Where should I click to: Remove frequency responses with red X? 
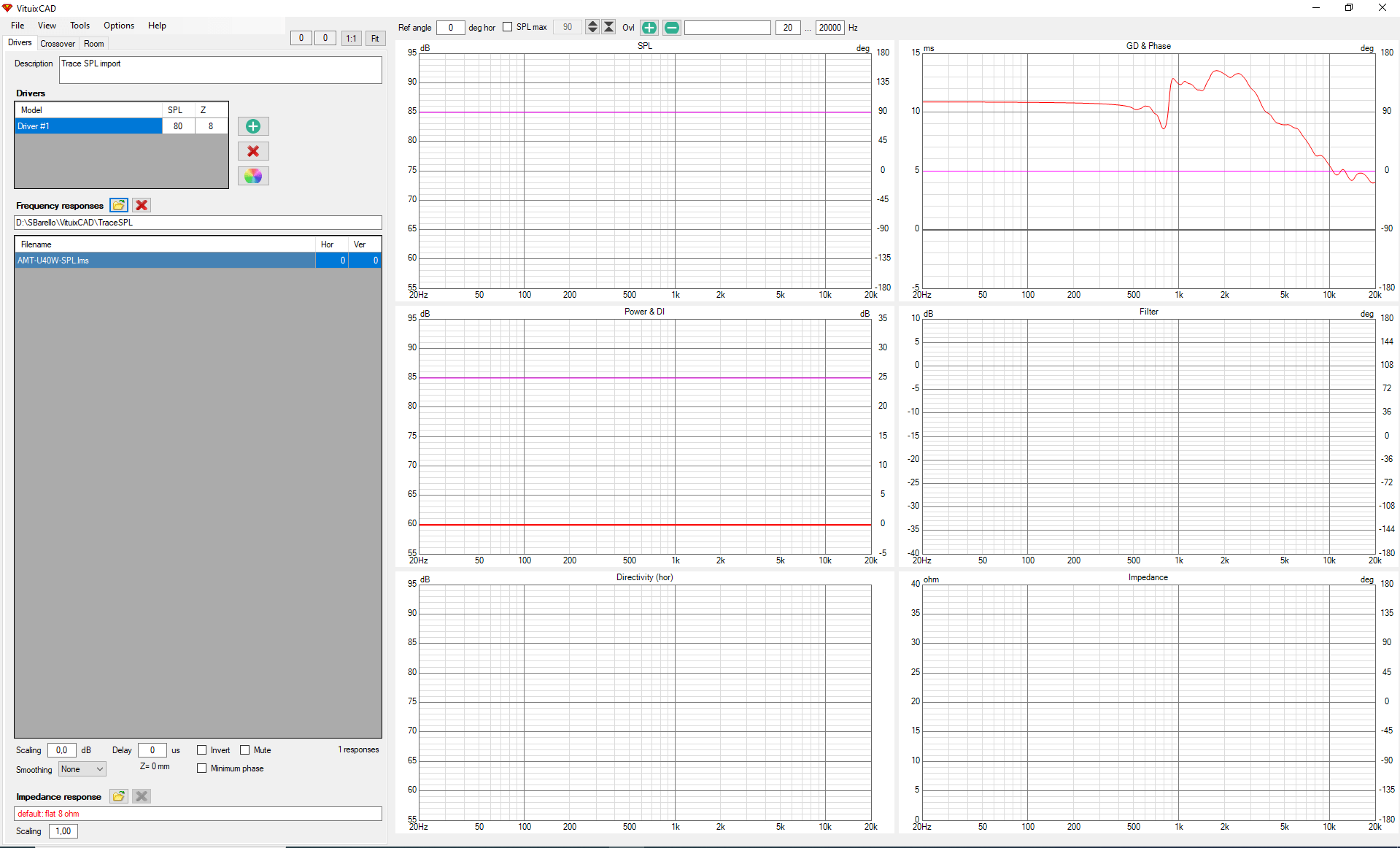pos(142,205)
